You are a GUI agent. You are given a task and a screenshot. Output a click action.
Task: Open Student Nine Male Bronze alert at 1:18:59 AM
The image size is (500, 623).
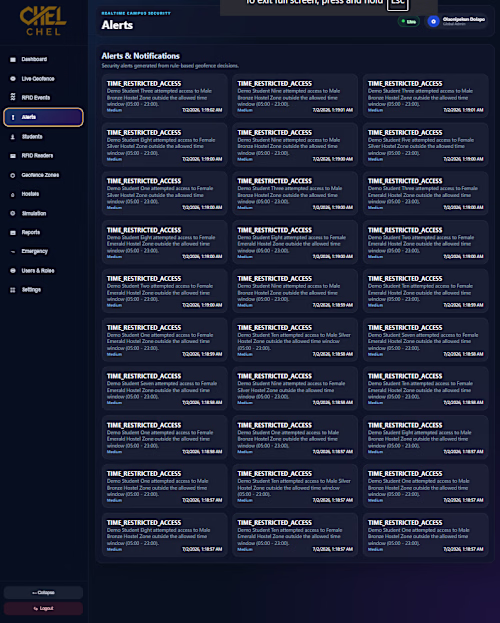point(295,291)
